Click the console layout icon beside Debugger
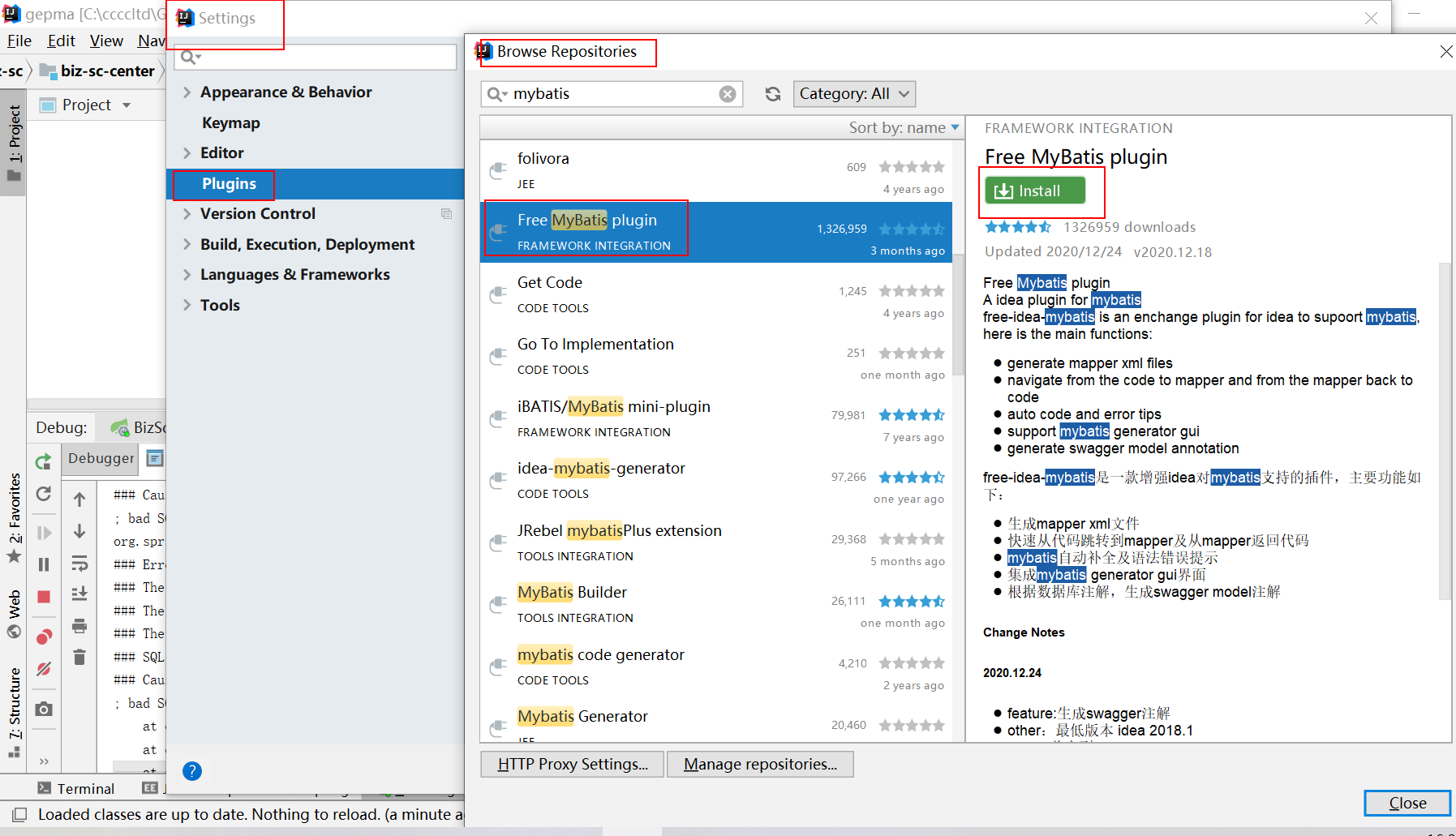 (x=155, y=458)
